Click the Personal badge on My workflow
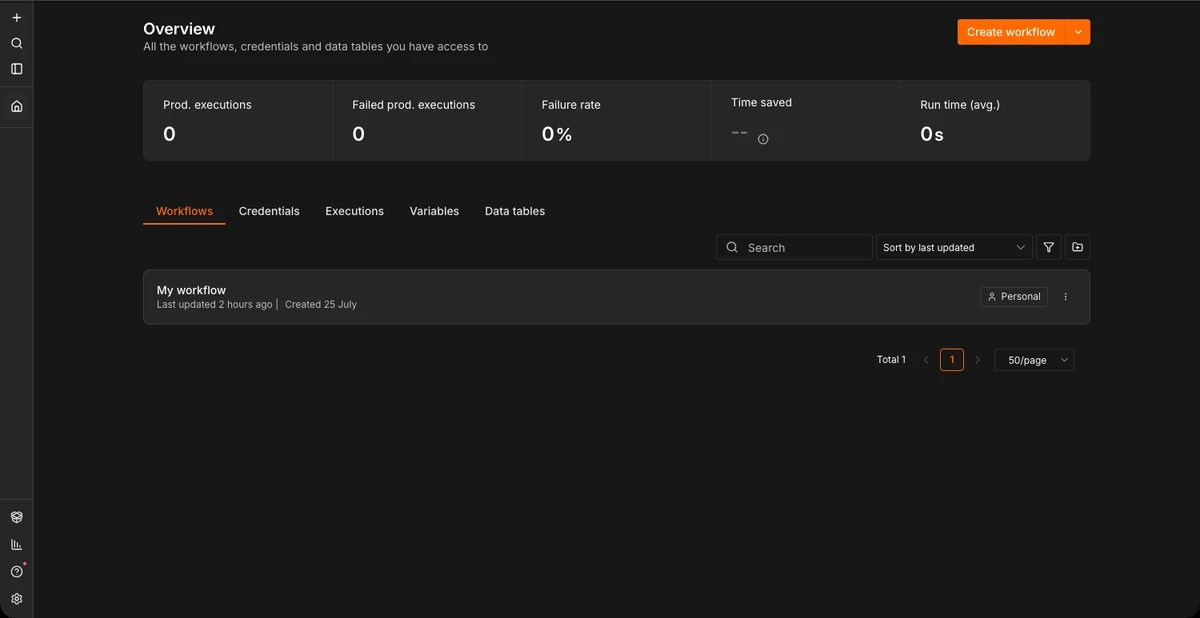The height and width of the screenshot is (618, 1200). coord(1014,297)
